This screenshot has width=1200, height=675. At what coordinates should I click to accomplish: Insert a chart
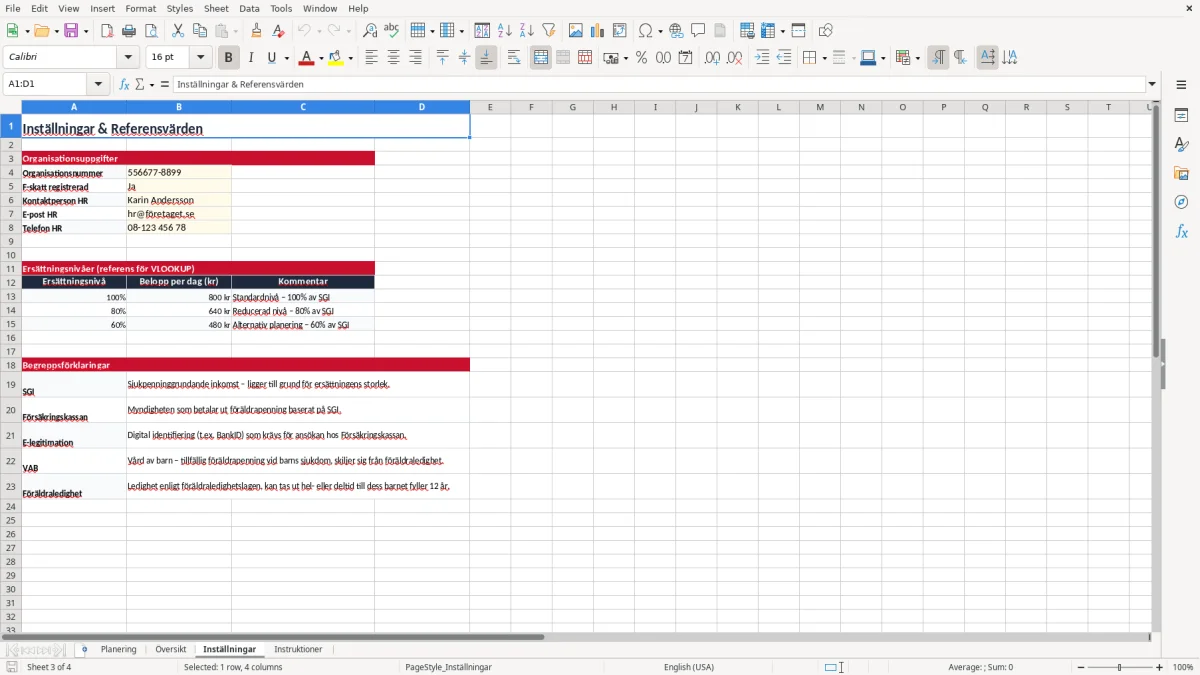coord(598,31)
